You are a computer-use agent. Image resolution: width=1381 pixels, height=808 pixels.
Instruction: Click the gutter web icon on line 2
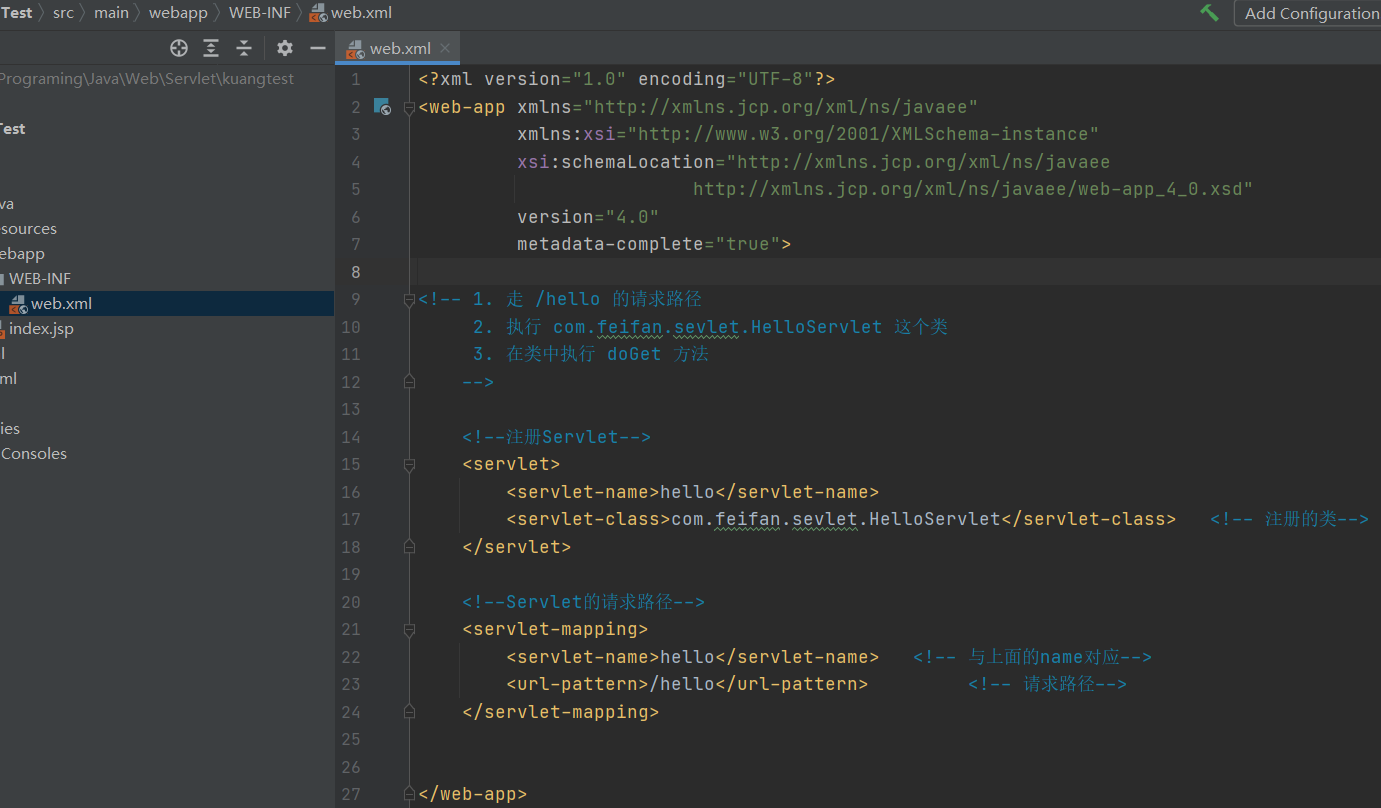click(382, 107)
